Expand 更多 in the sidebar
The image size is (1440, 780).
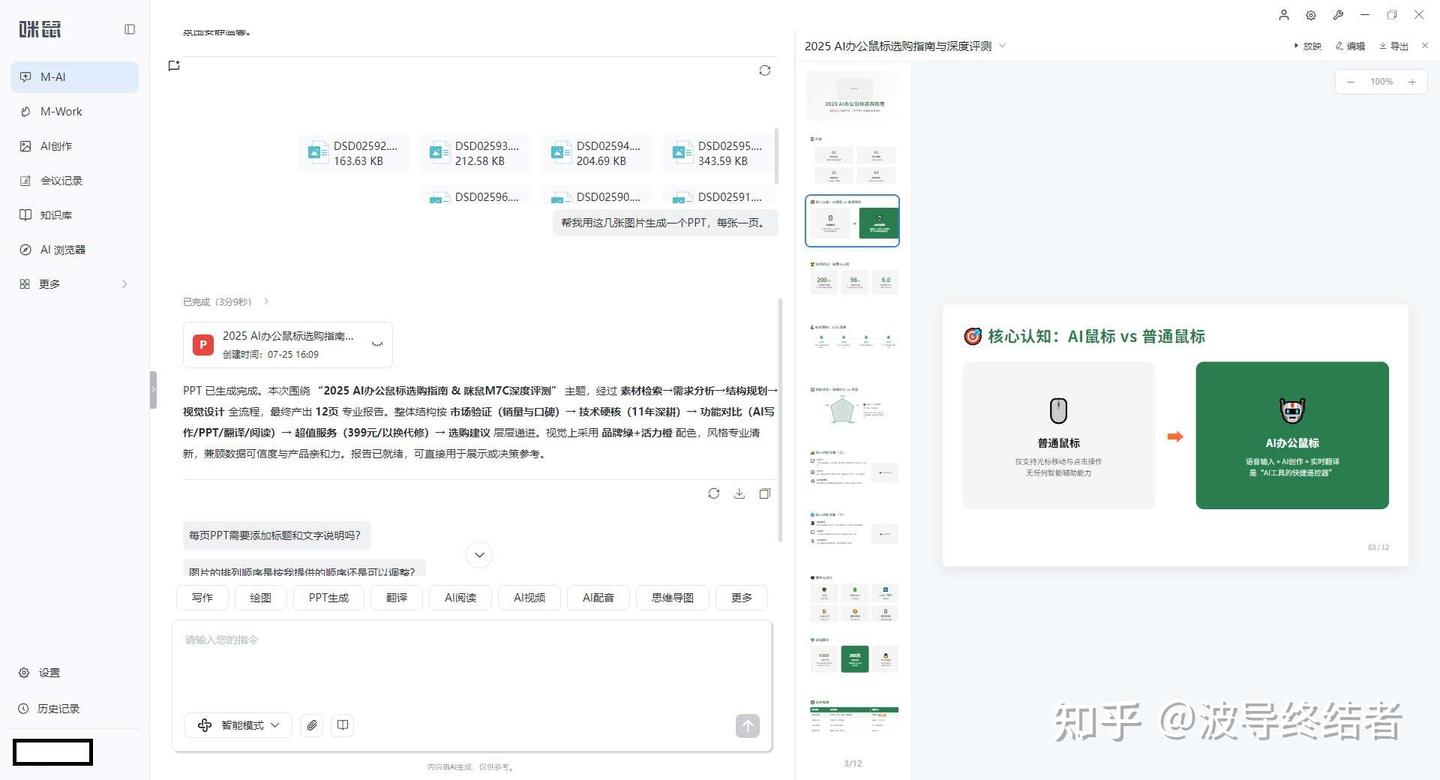[x=75, y=284]
